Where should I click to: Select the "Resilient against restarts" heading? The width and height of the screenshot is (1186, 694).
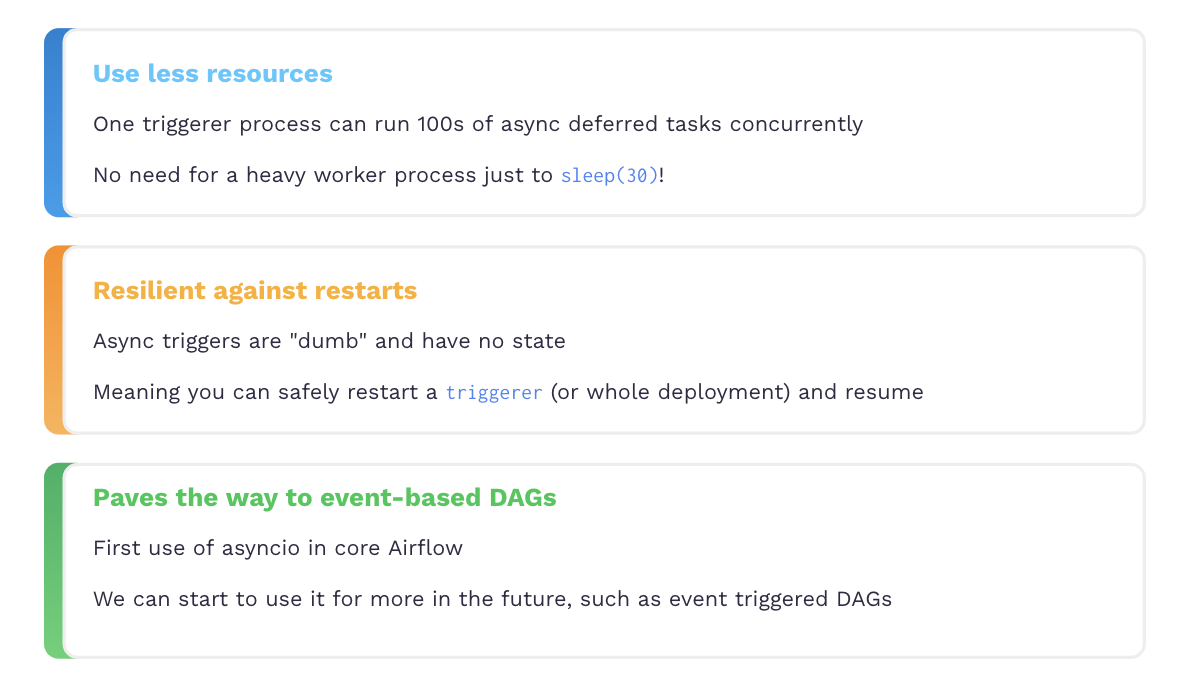[x=255, y=291]
